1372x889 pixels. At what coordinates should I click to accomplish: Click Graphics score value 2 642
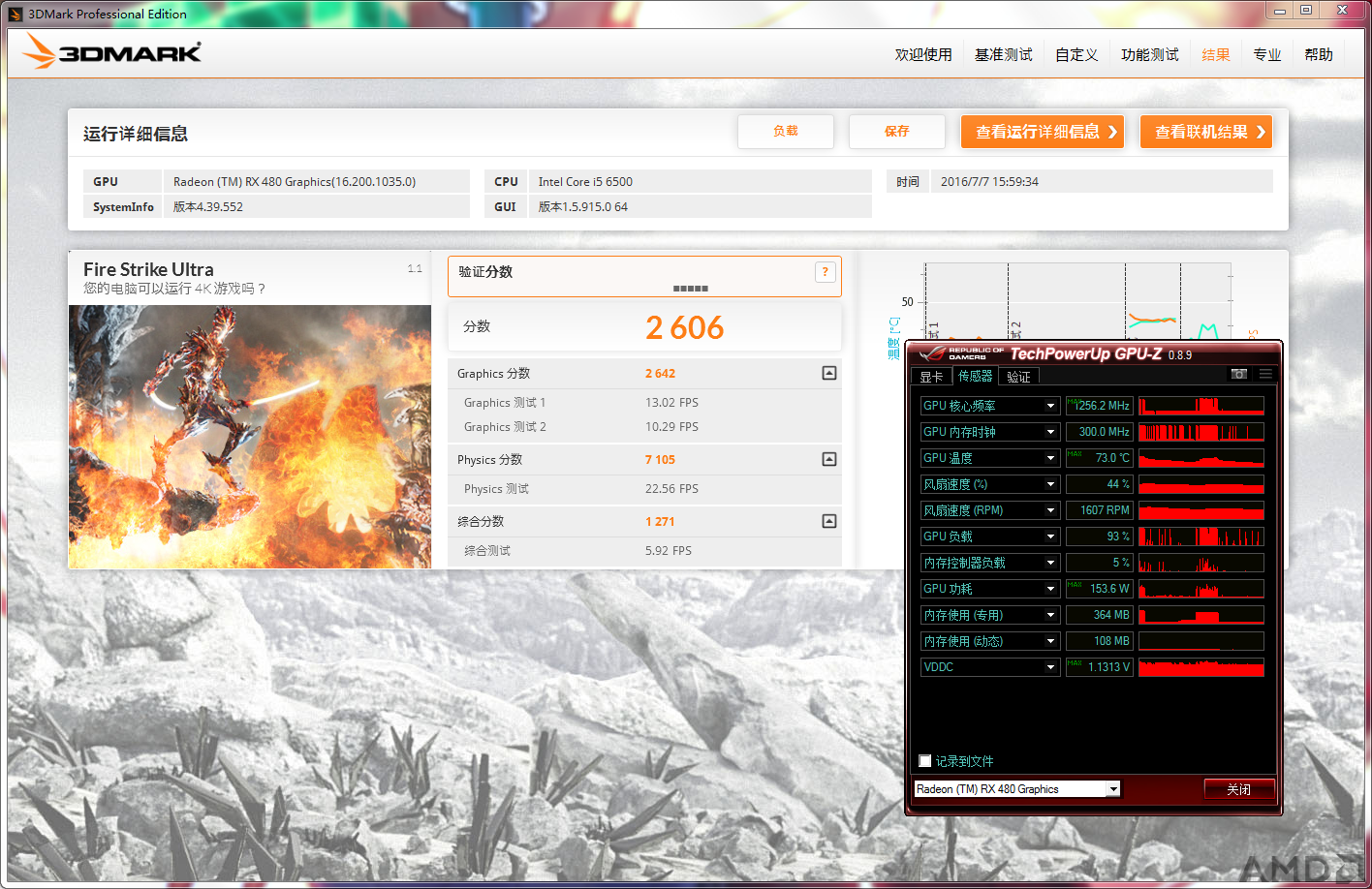(x=660, y=374)
